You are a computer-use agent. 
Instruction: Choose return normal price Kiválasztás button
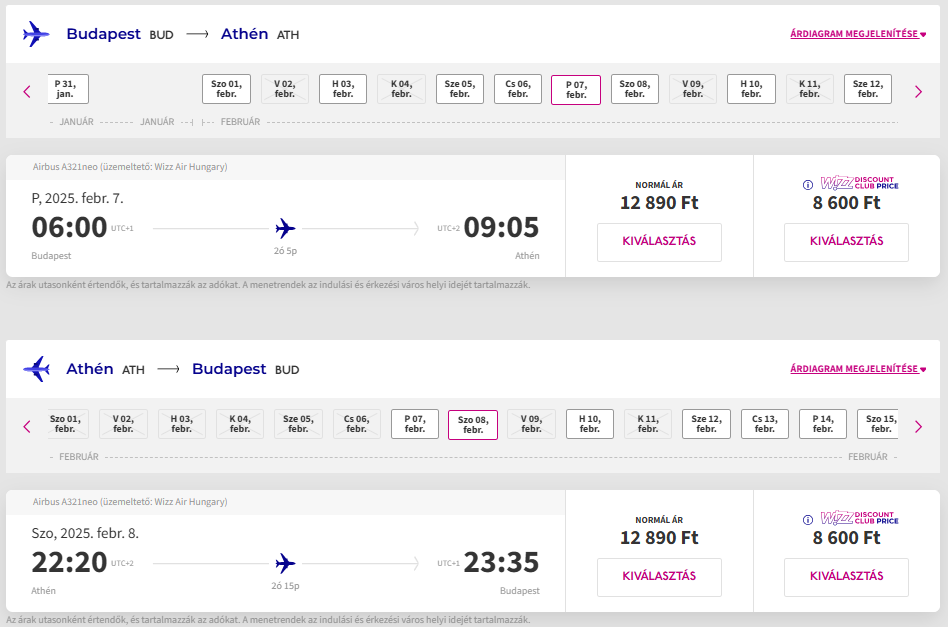[659, 577]
